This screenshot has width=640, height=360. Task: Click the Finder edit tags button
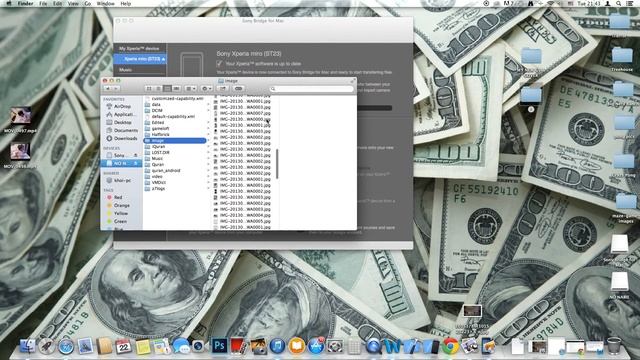239,89
